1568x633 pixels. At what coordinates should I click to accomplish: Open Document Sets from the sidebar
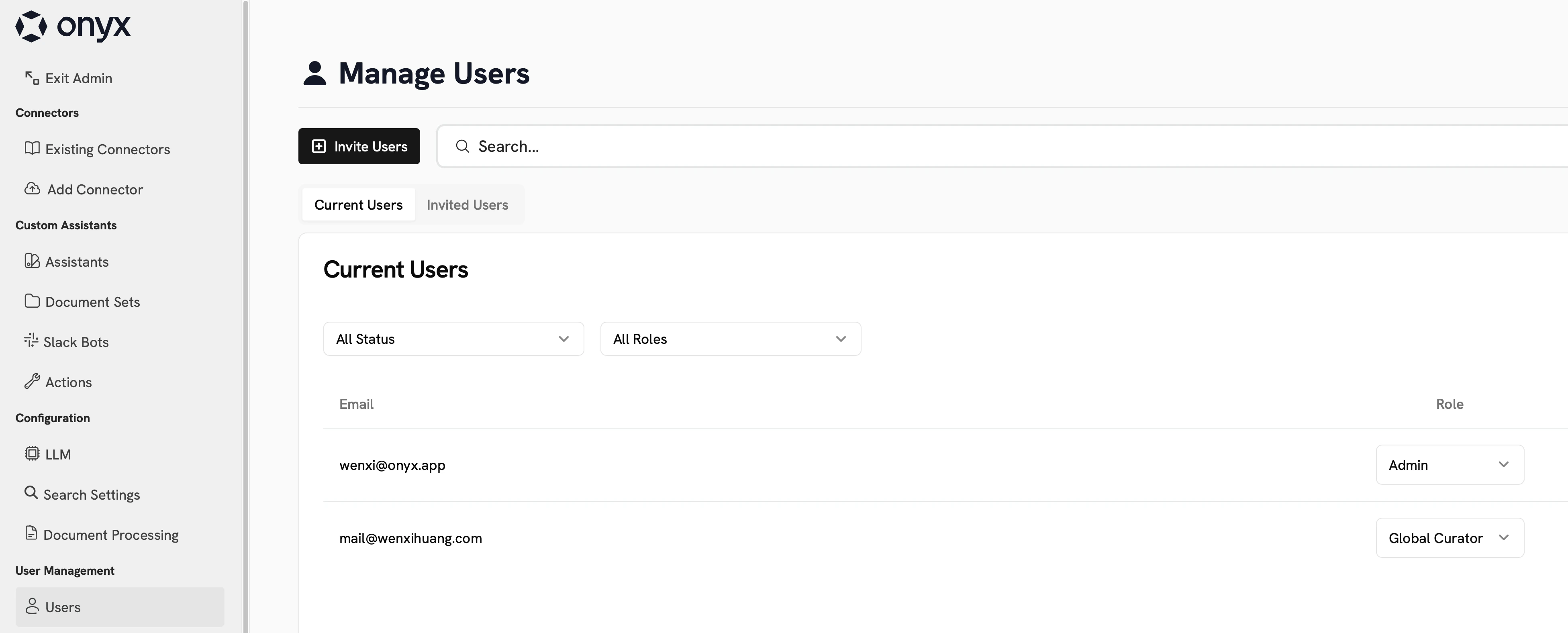[92, 301]
